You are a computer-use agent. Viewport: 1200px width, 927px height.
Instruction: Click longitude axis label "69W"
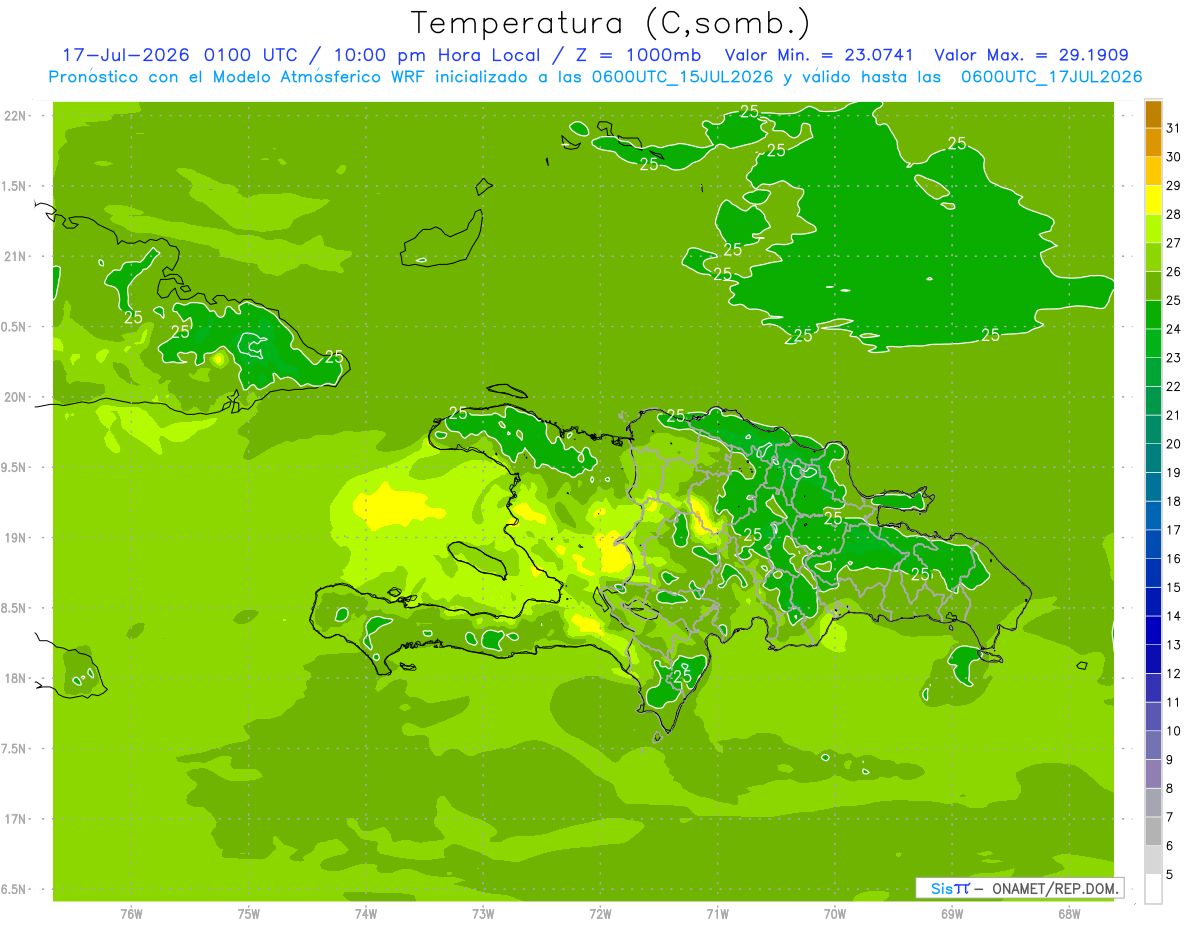coord(952,913)
